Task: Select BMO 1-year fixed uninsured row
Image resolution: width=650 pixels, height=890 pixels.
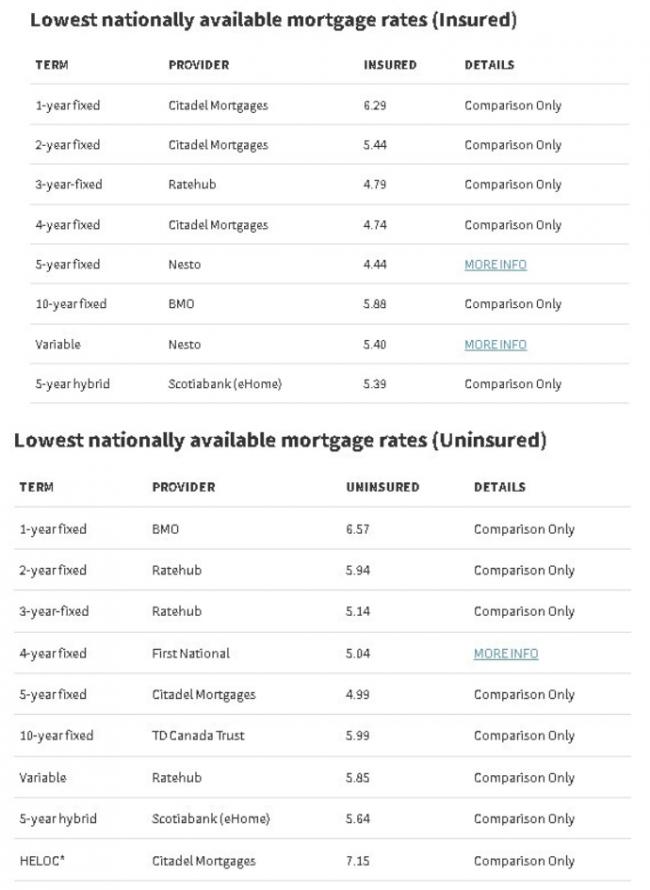Action: click(322, 529)
